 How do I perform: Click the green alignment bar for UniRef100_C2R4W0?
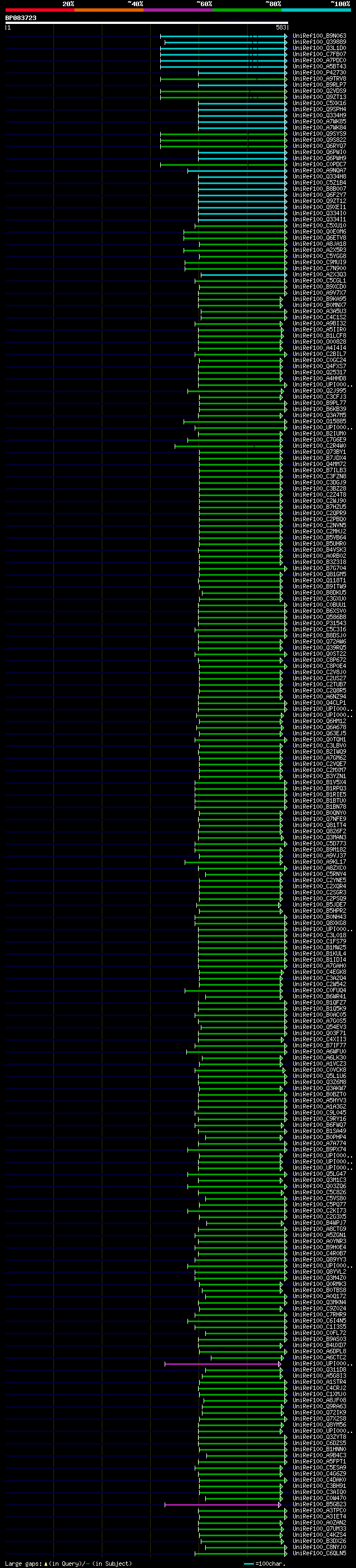(228, 446)
